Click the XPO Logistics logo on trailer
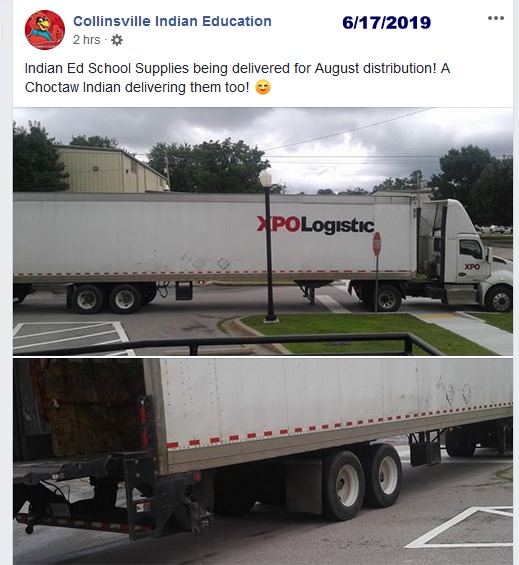 click(315, 225)
